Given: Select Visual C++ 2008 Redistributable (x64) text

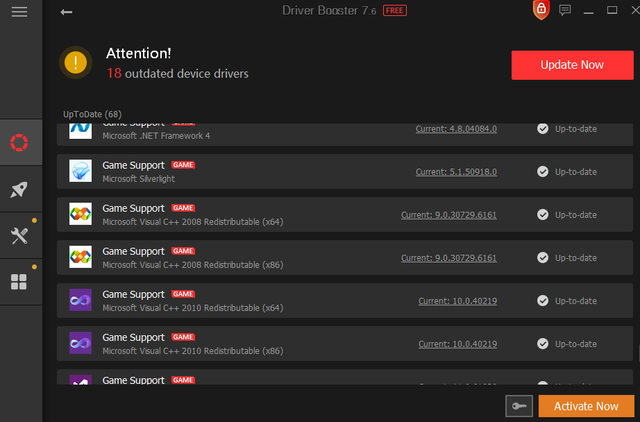Looking at the screenshot, I should (193, 222).
